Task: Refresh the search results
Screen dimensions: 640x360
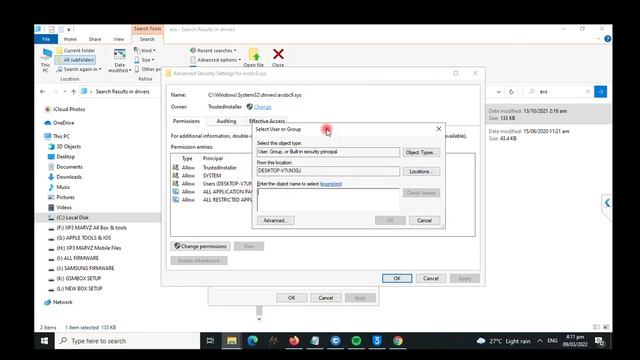Action: (511, 92)
